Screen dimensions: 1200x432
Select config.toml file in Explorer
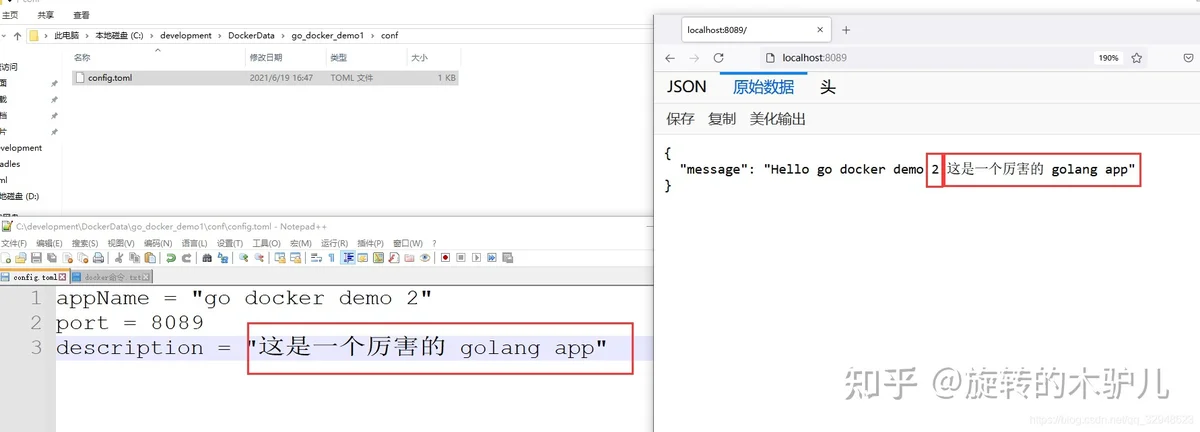[x=265, y=77]
